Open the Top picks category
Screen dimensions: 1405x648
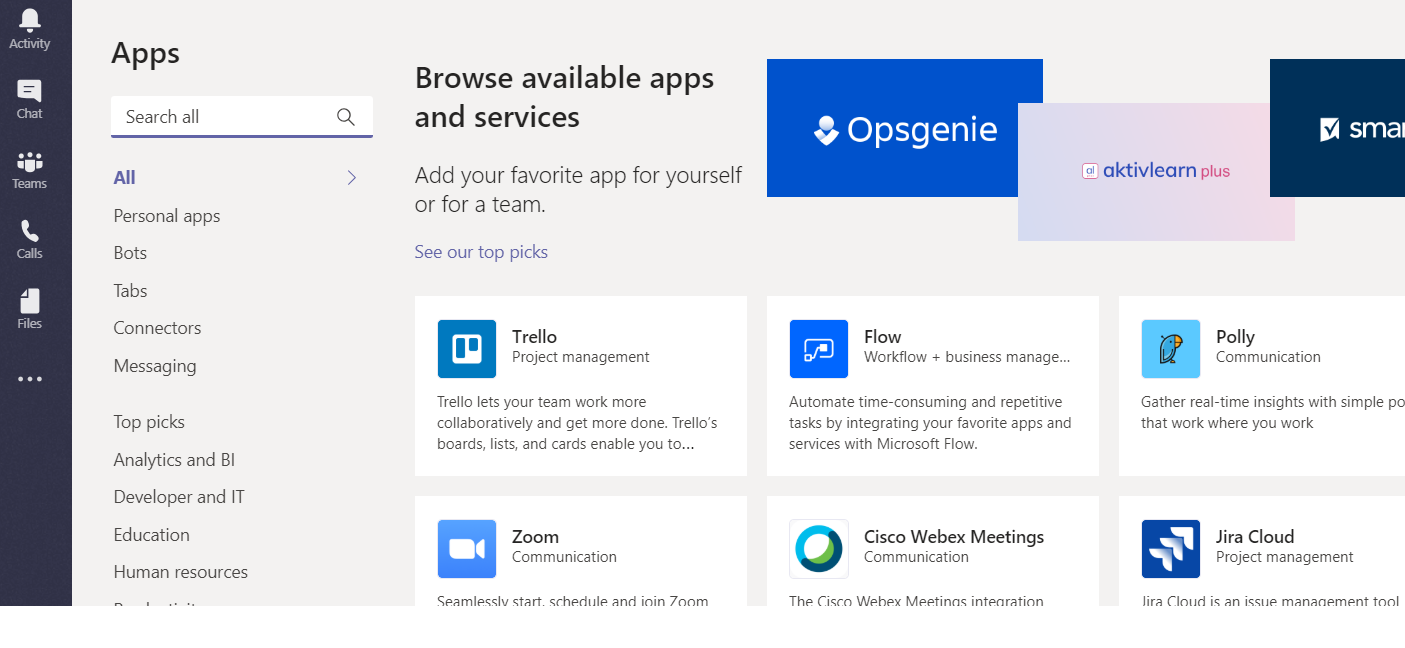click(x=149, y=422)
